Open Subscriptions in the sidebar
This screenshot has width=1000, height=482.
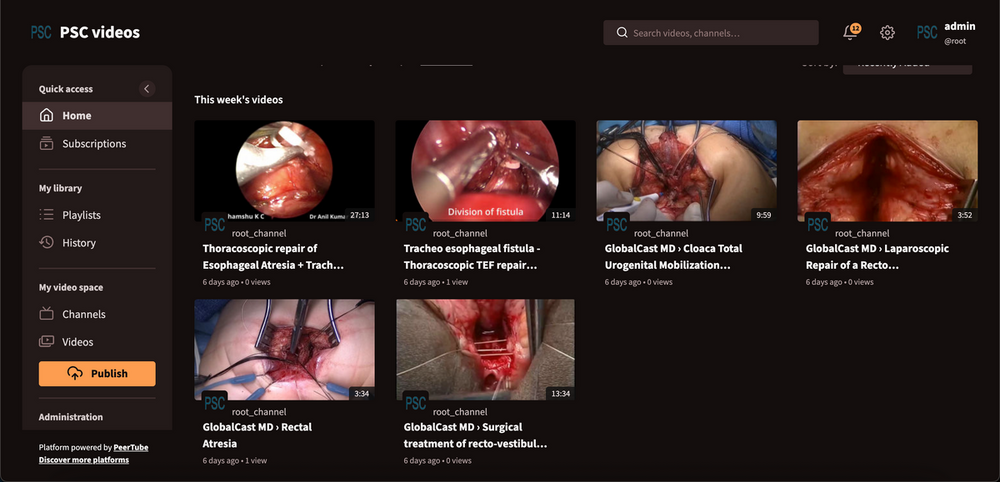[97, 143]
